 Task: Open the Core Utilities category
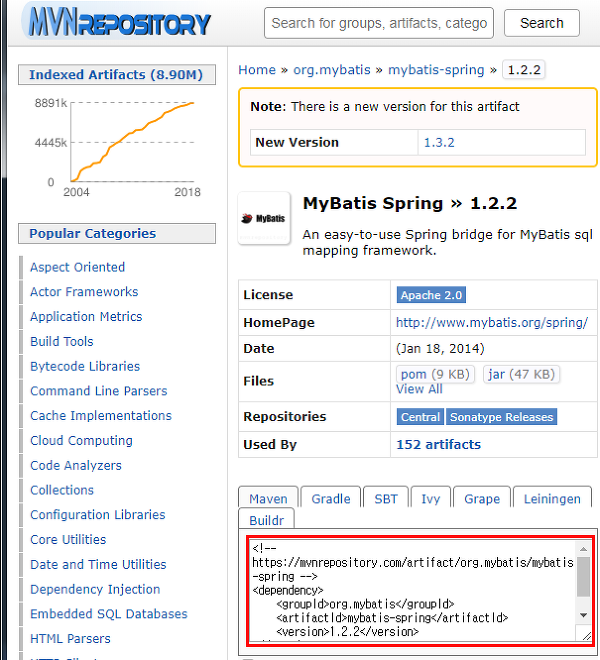coord(68,539)
